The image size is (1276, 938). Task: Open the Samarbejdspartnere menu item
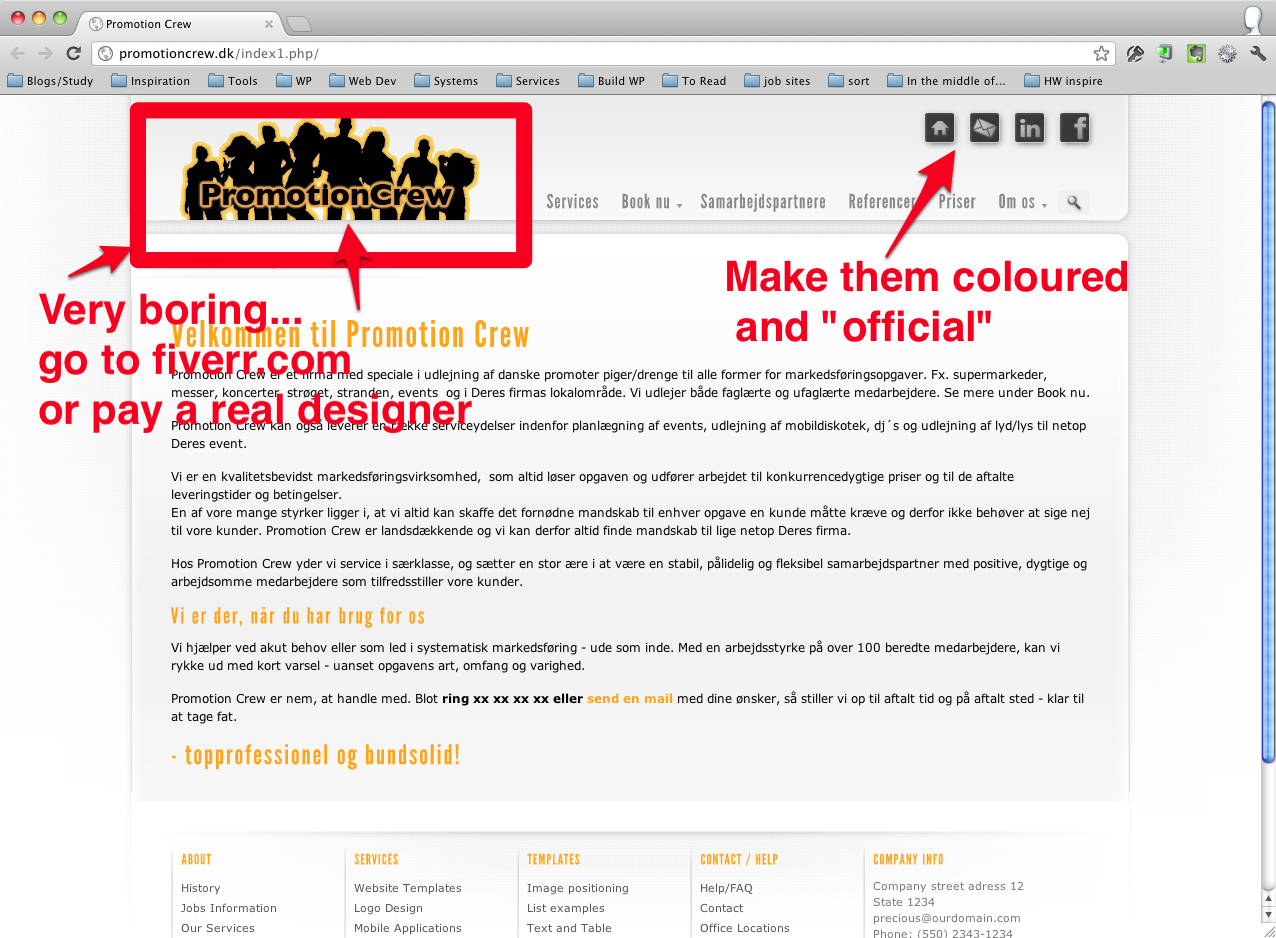tap(763, 202)
